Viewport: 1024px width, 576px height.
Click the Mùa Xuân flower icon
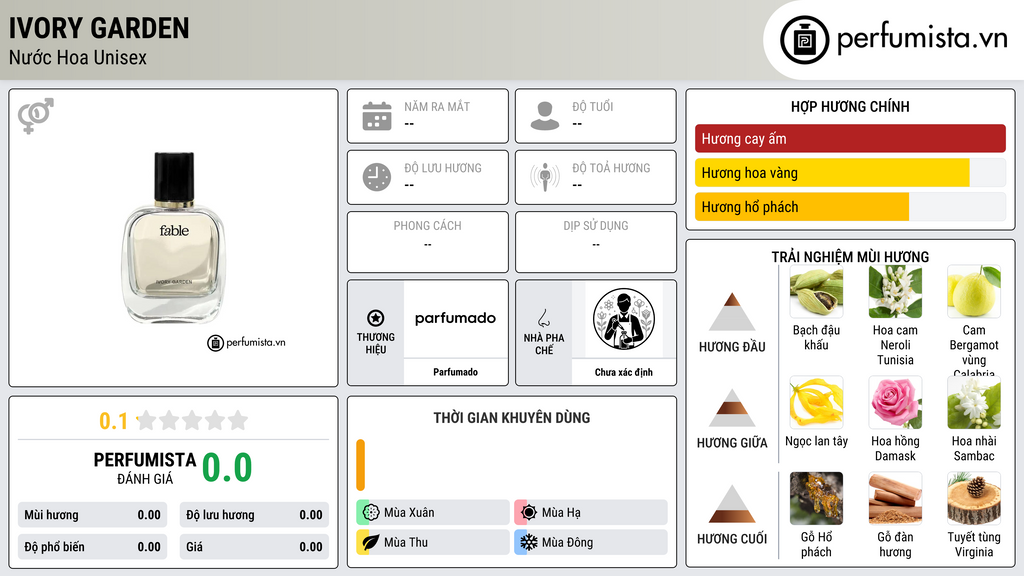pos(371,512)
